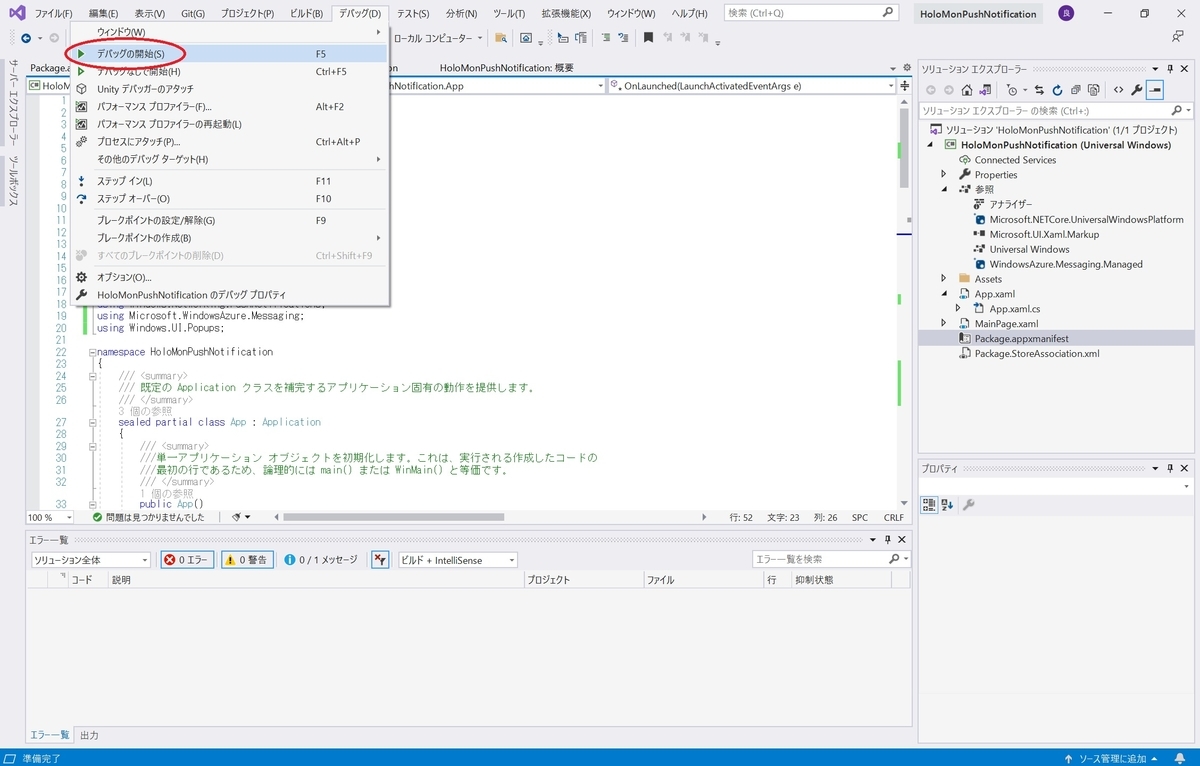Select Package.StoreAssociation.xml in Solution Explorer
The height and width of the screenshot is (766, 1200).
click(x=1037, y=353)
